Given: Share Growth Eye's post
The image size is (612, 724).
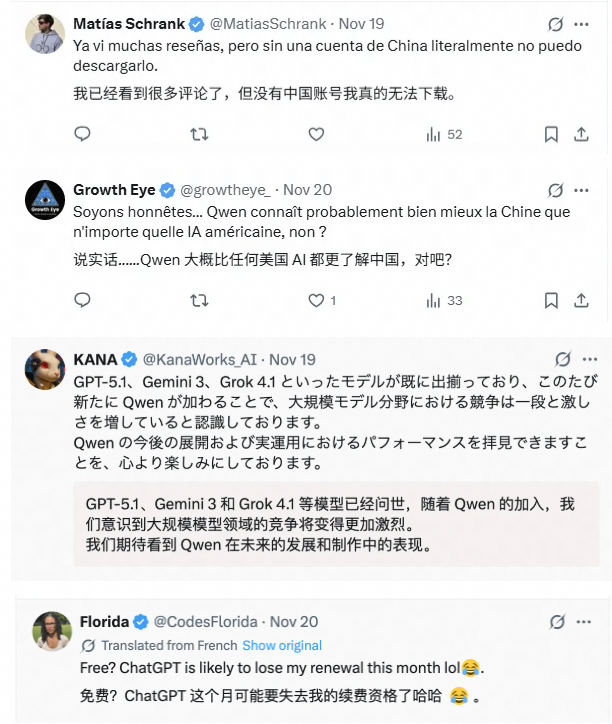Looking at the screenshot, I should [x=581, y=300].
